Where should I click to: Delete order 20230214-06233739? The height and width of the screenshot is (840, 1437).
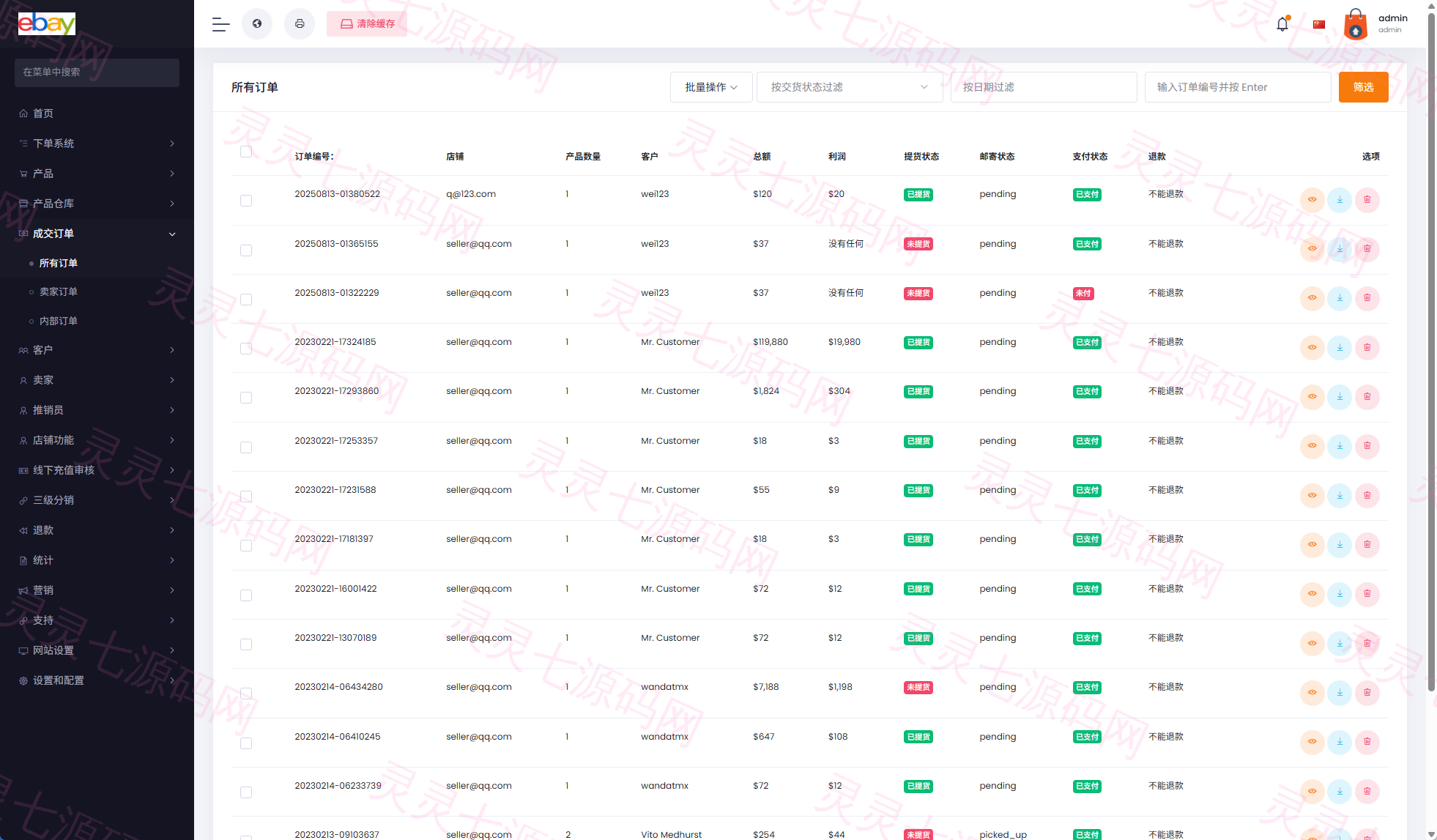(1367, 791)
